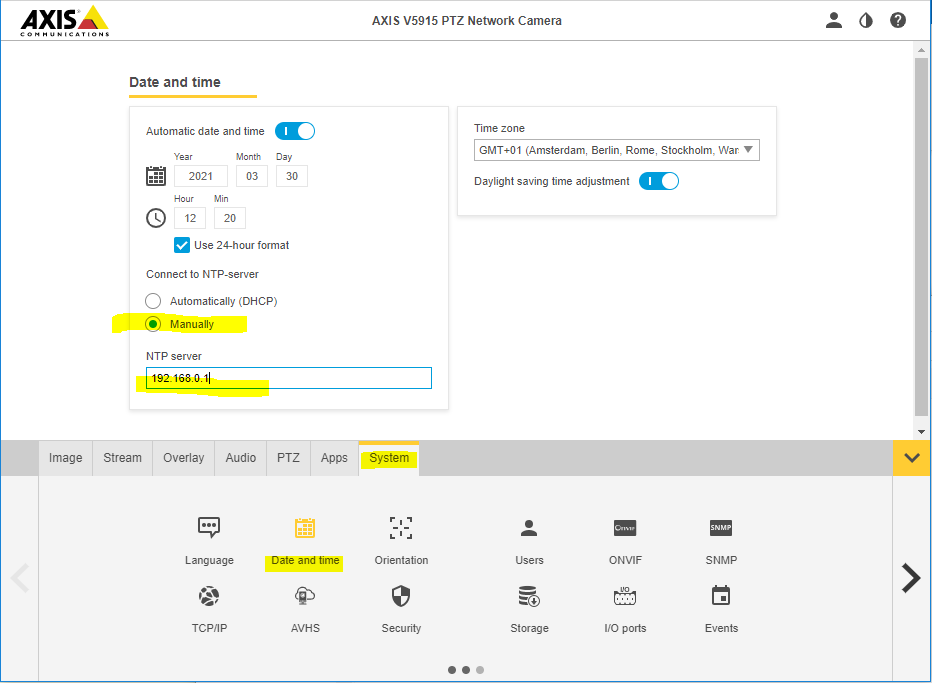Go to next settings page arrow
The height and width of the screenshot is (683, 932).
[x=911, y=578]
